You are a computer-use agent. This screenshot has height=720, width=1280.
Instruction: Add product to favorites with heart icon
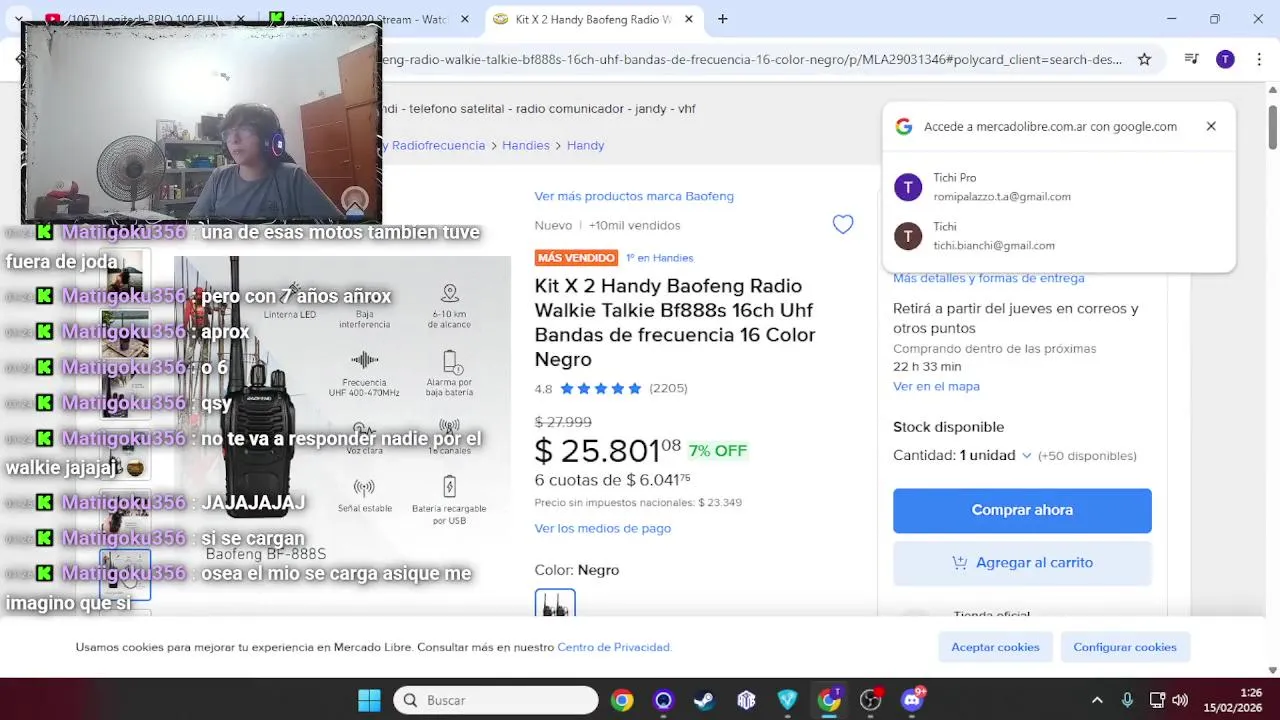(843, 225)
